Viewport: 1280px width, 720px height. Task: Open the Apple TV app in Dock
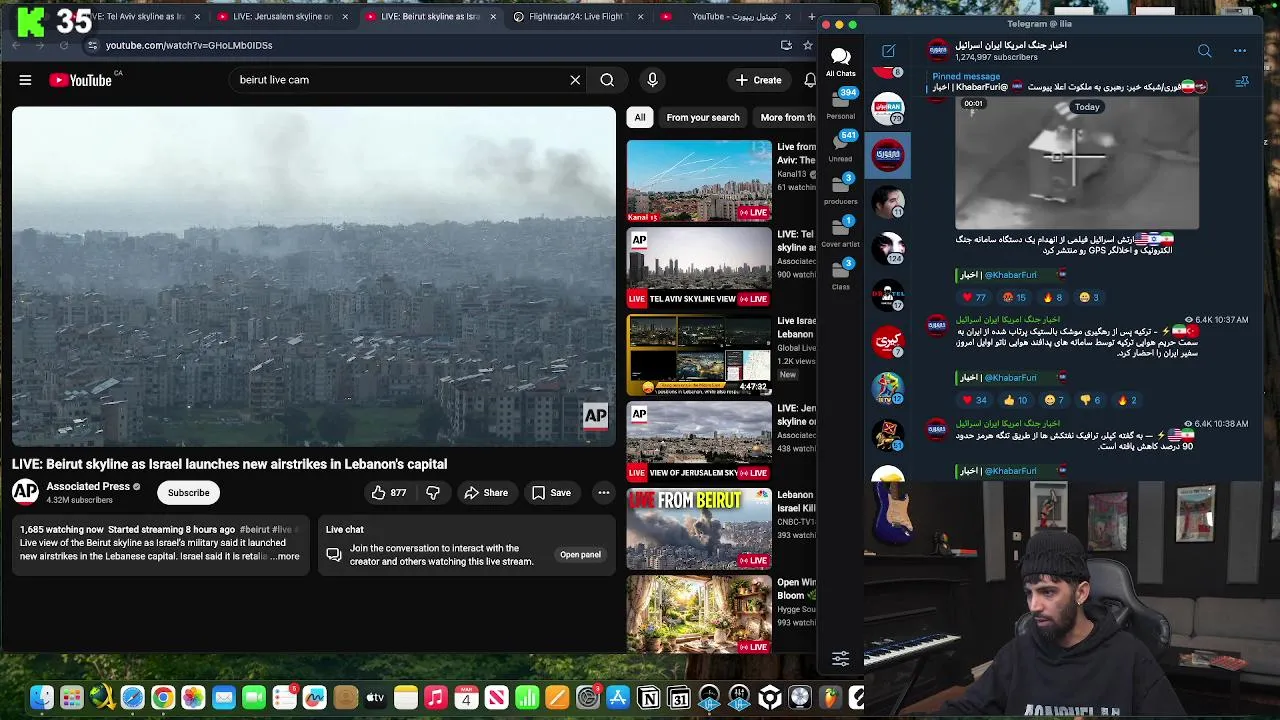tap(375, 697)
